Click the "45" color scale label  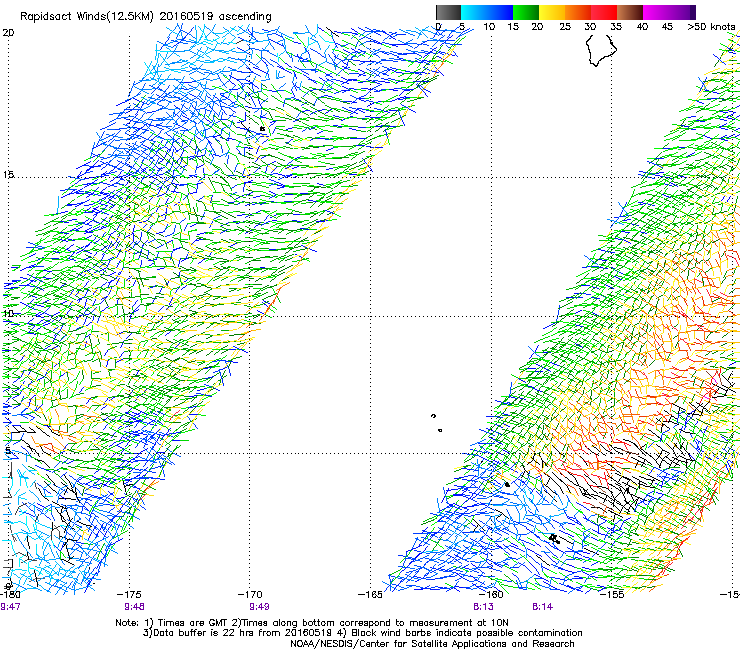tap(667, 27)
